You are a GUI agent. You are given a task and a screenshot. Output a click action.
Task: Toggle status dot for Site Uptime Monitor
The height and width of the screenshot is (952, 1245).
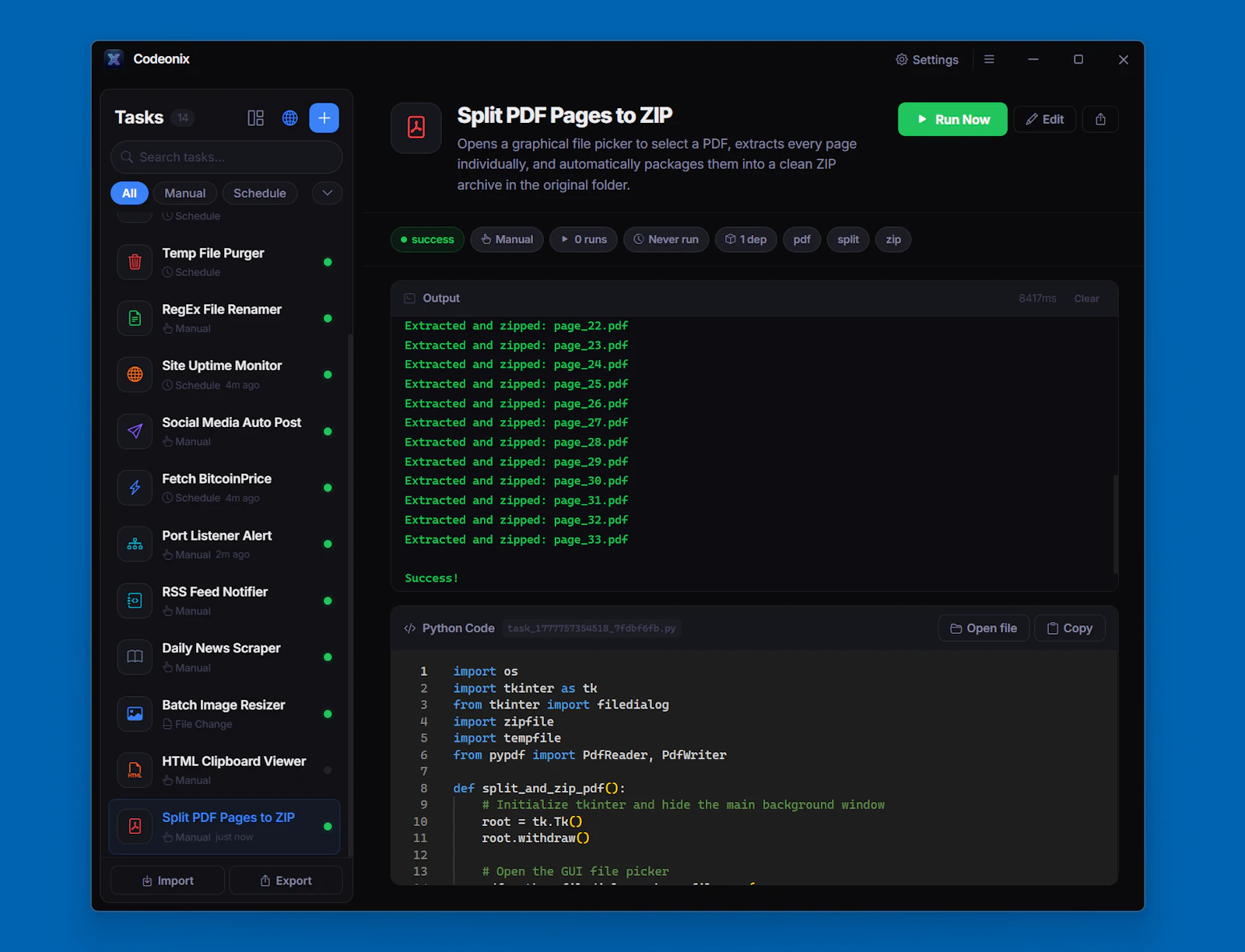328,375
